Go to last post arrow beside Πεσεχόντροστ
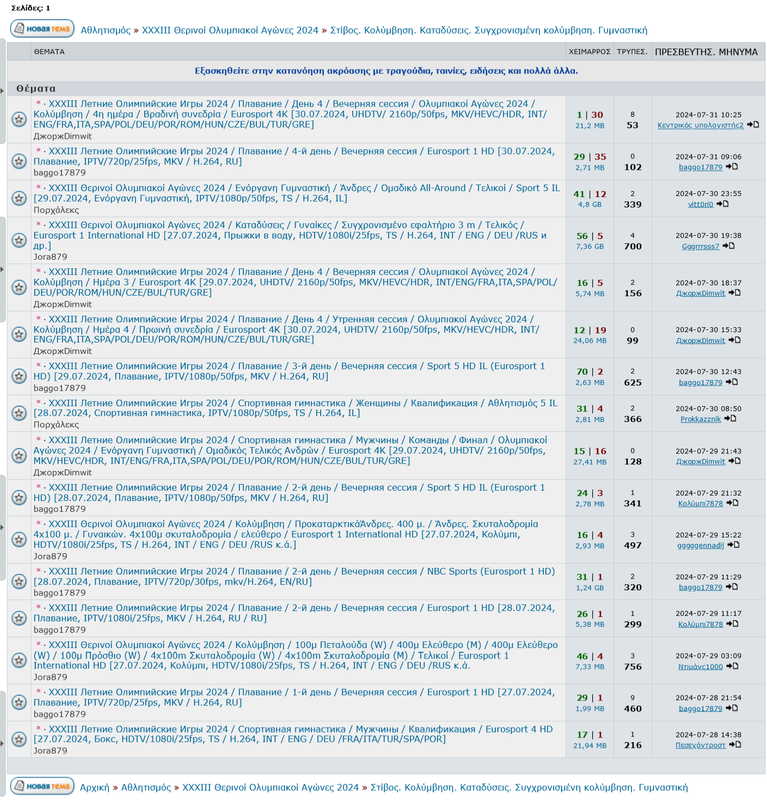767x800 pixels. (x=735, y=744)
